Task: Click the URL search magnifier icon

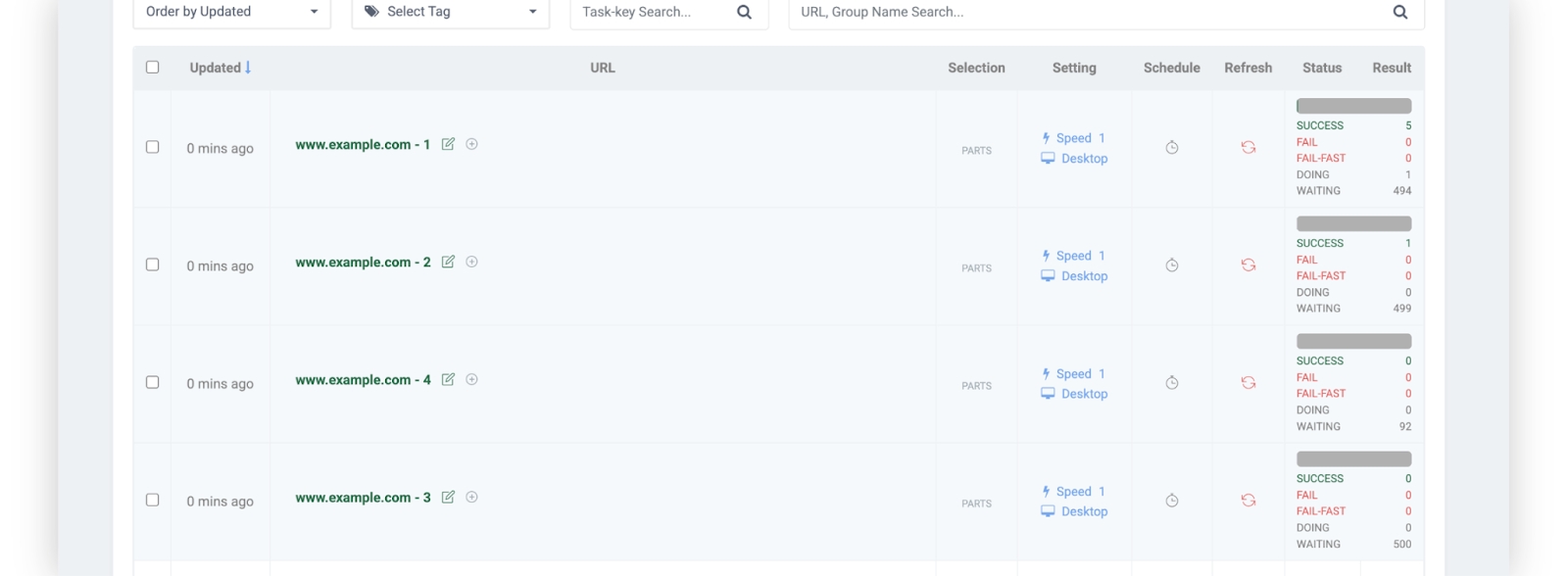Action: coord(1399,13)
